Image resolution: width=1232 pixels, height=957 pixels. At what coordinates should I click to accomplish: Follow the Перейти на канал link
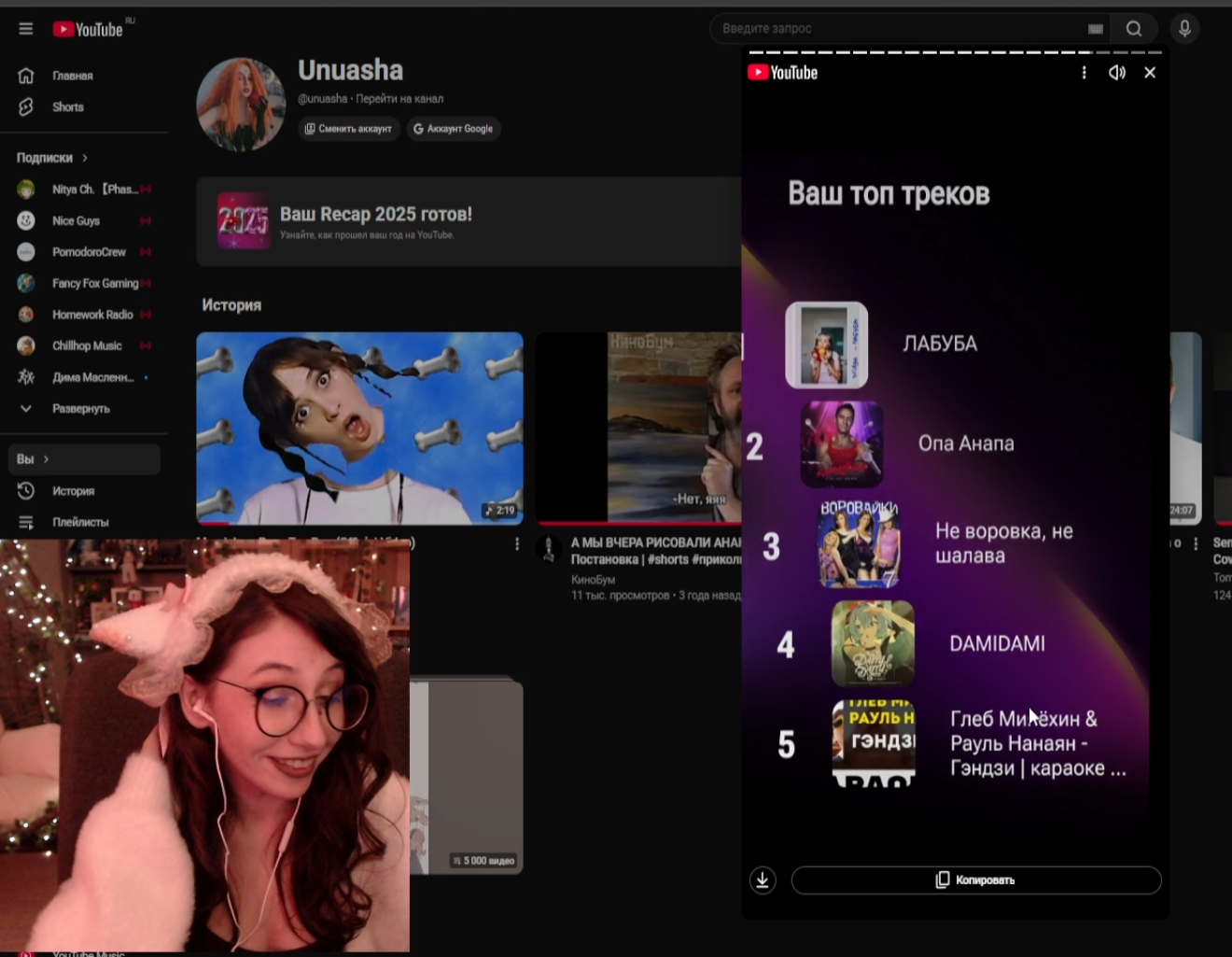click(399, 99)
